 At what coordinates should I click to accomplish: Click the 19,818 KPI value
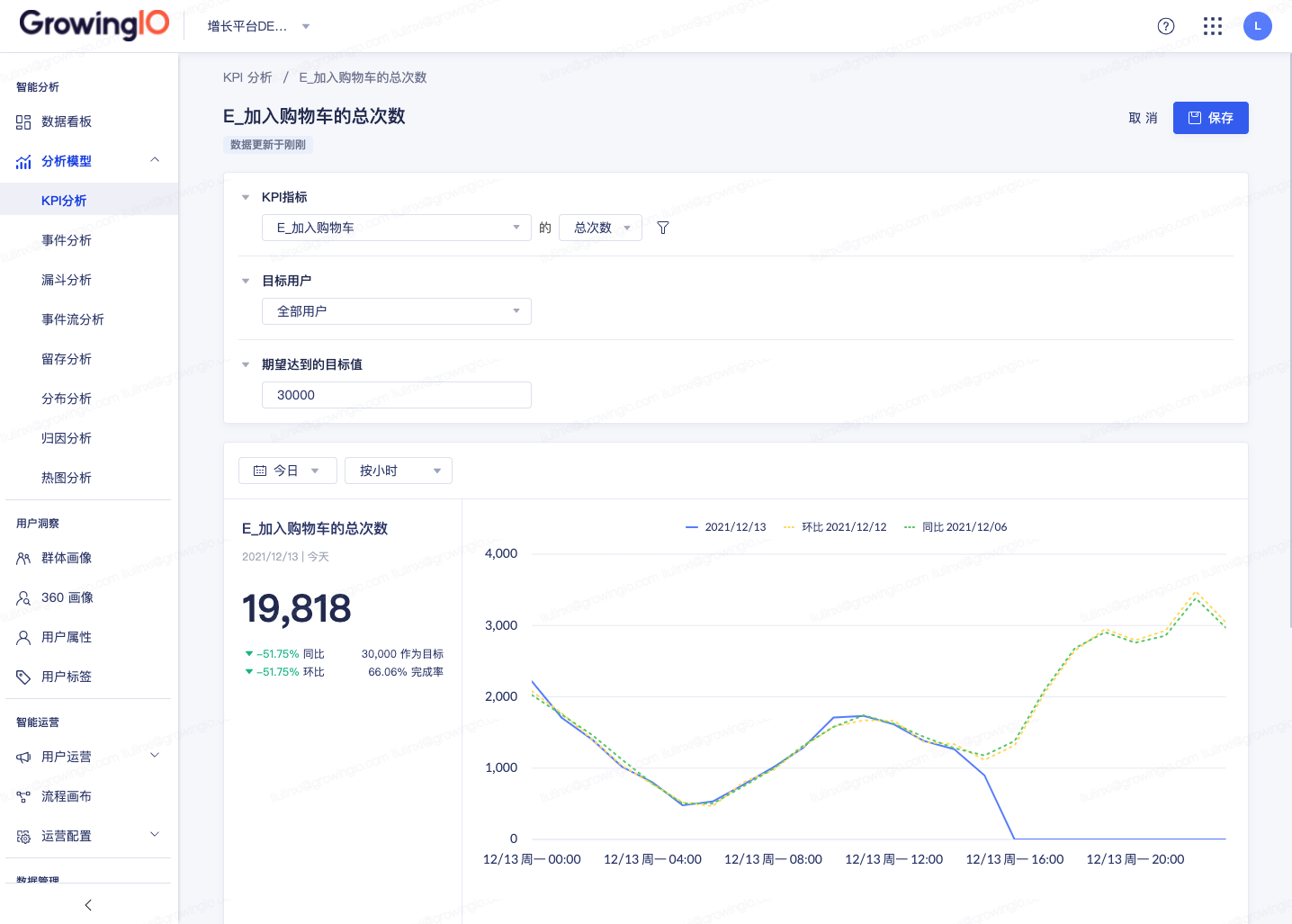[x=297, y=609]
